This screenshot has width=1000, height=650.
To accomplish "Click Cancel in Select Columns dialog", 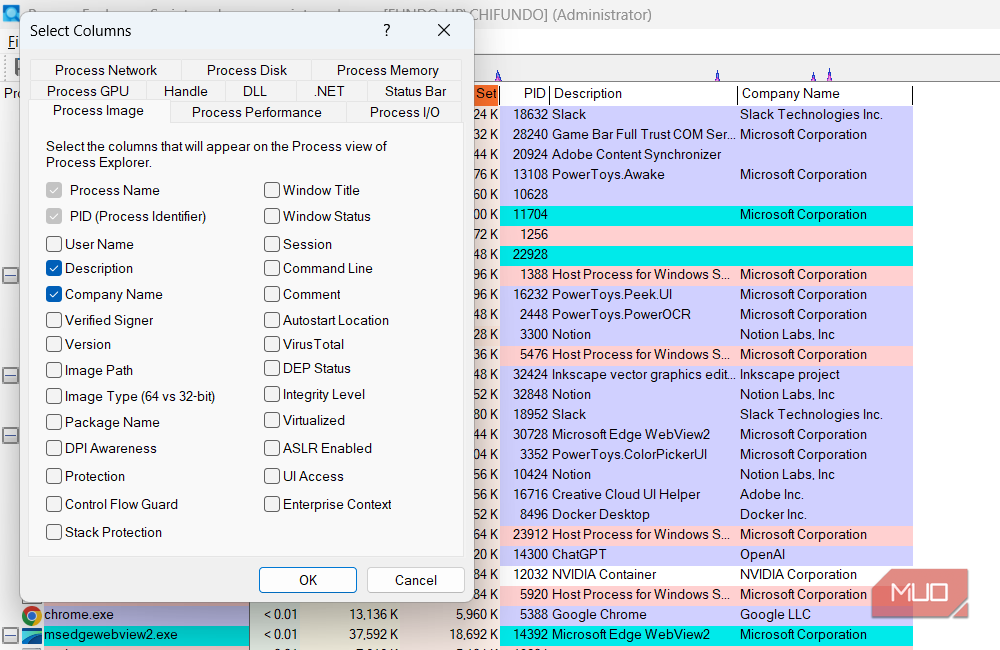I will point(416,580).
